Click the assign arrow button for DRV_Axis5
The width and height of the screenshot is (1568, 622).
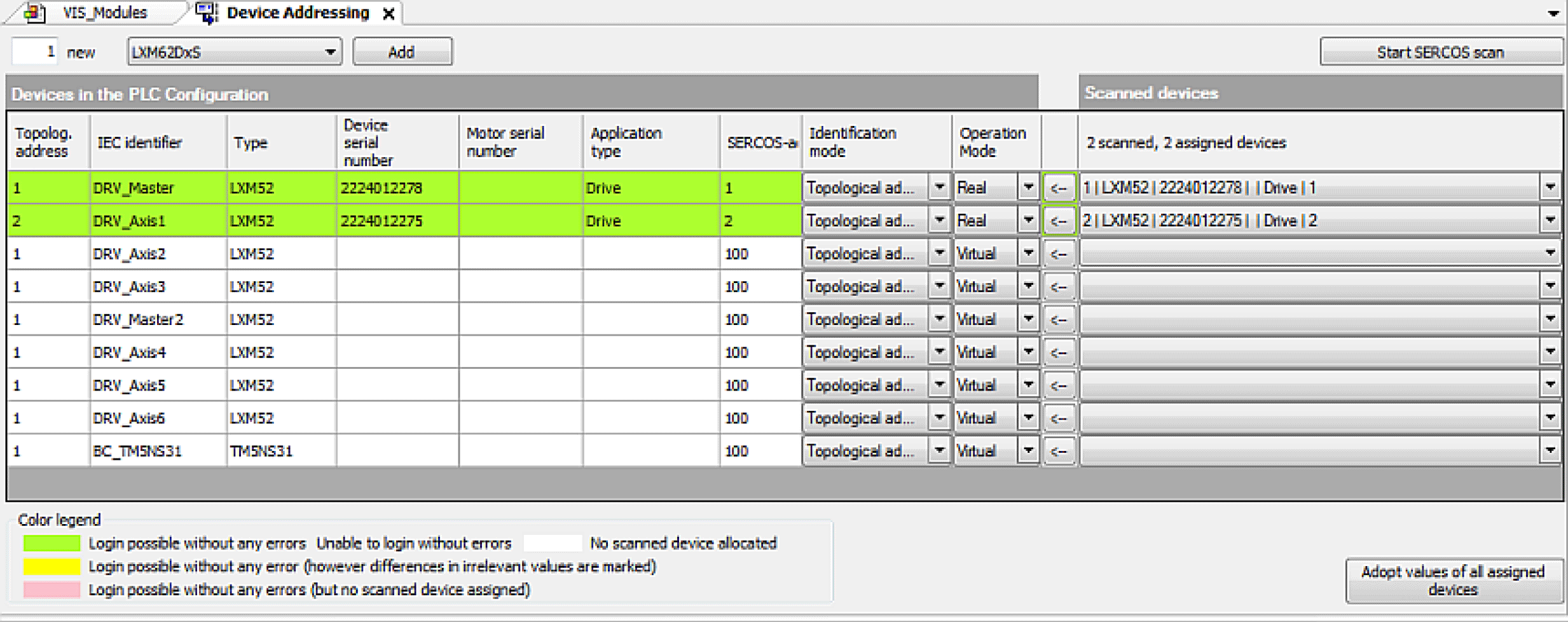(x=1059, y=385)
